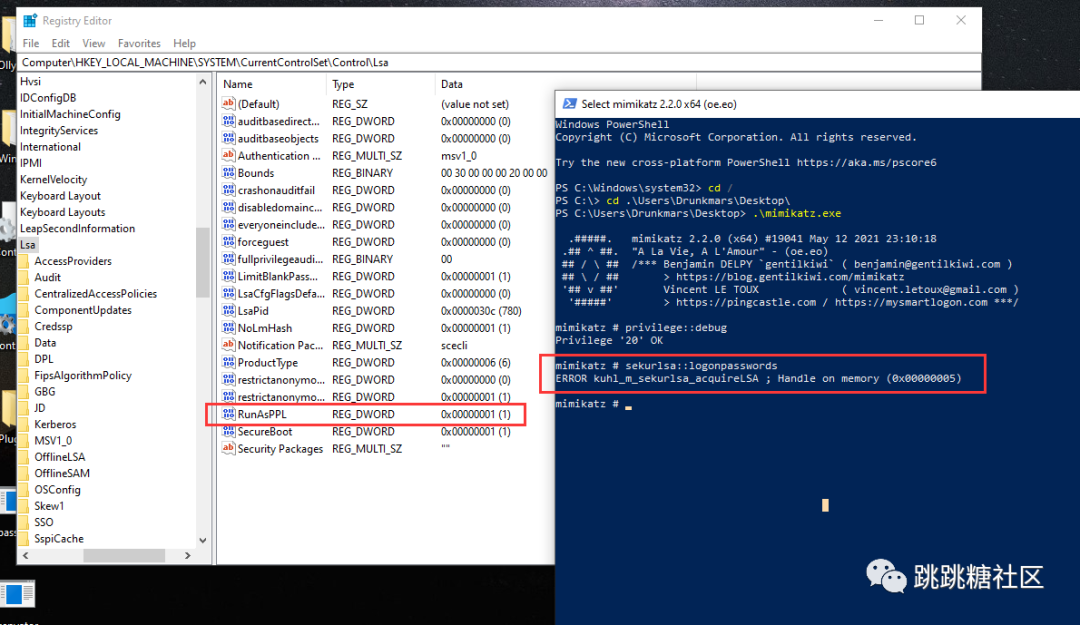Select the LsaCfgFlagsDefa... value icon
1080x625 pixels.
tap(228, 293)
